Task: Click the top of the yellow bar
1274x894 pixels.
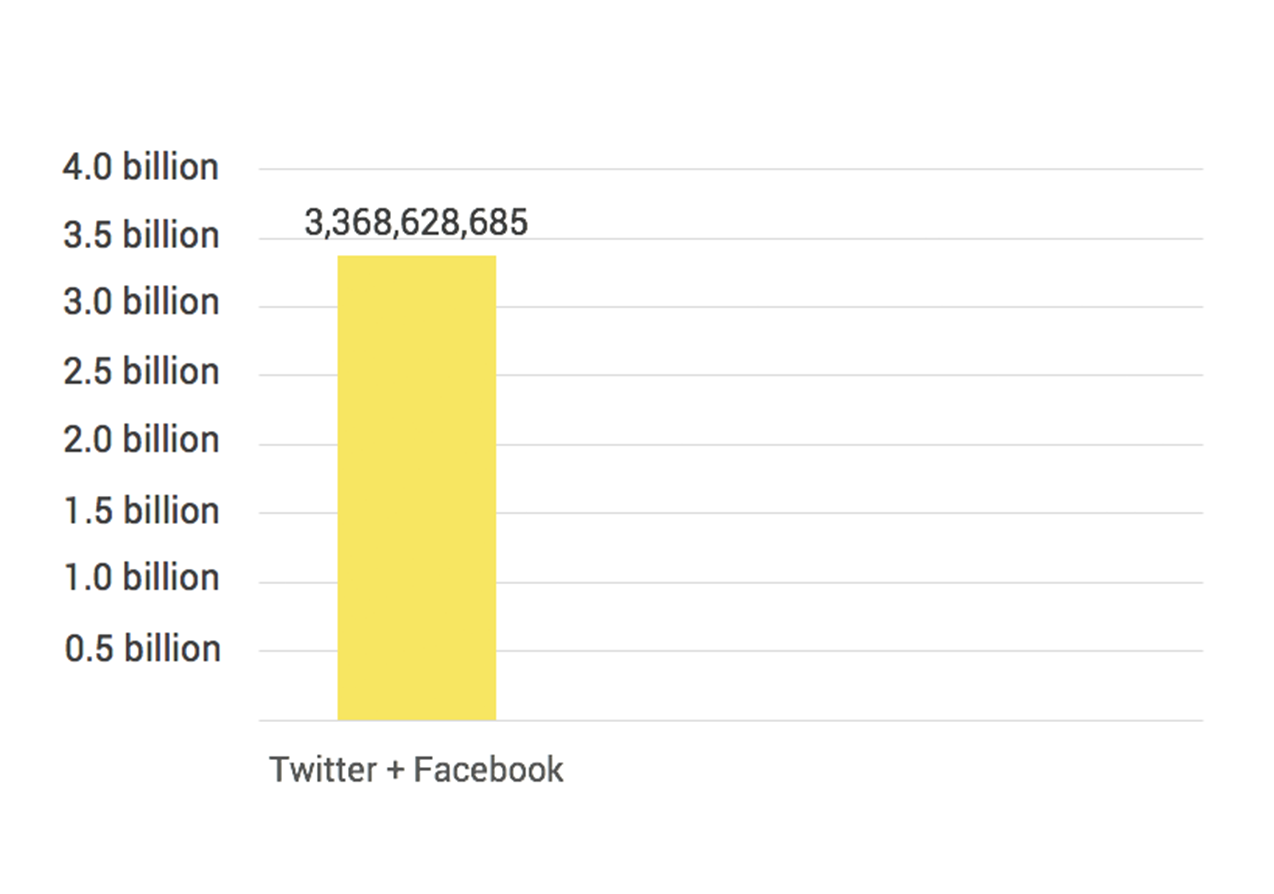Action: click(x=416, y=258)
